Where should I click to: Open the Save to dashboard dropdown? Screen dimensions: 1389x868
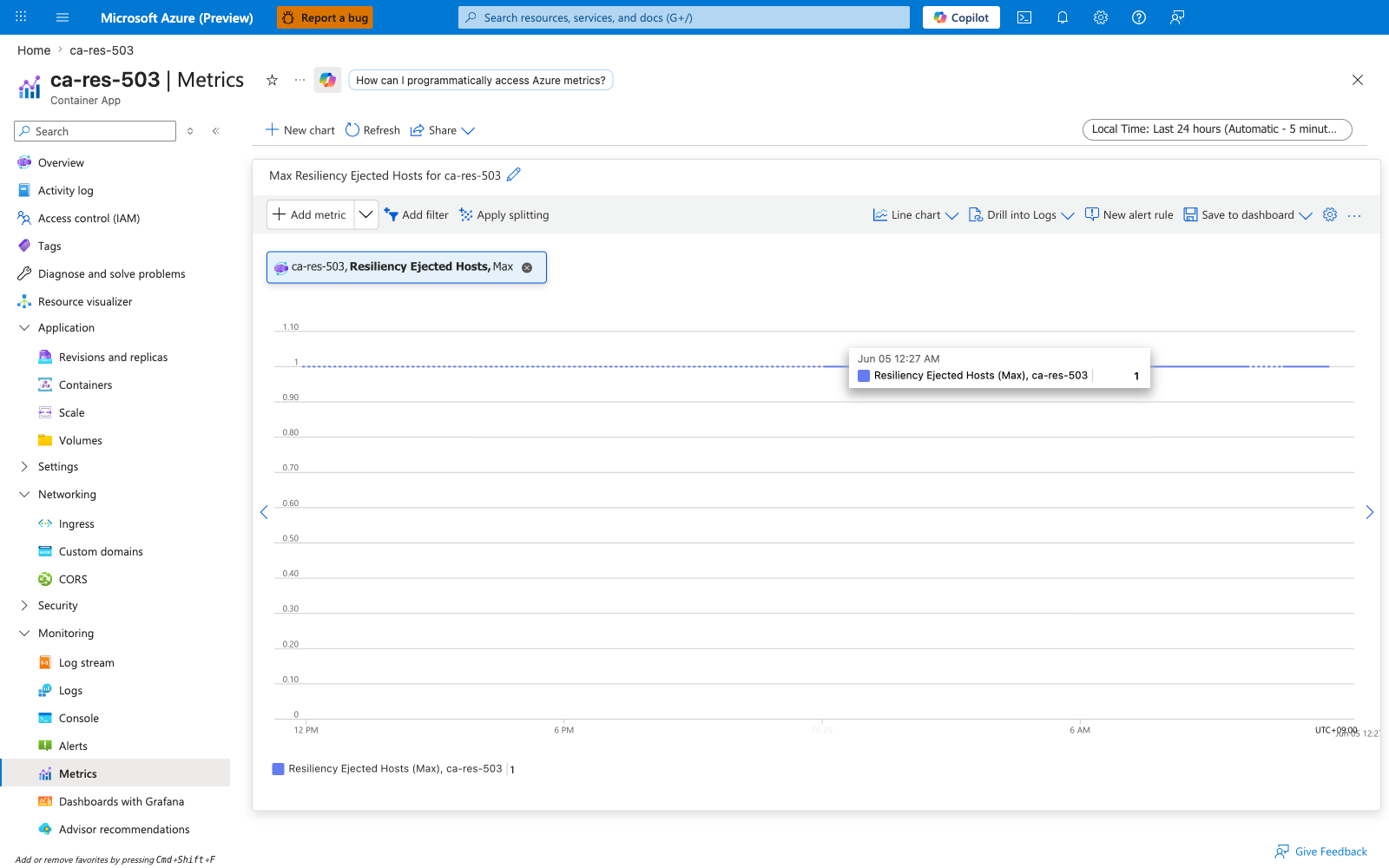[x=1247, y=215]
